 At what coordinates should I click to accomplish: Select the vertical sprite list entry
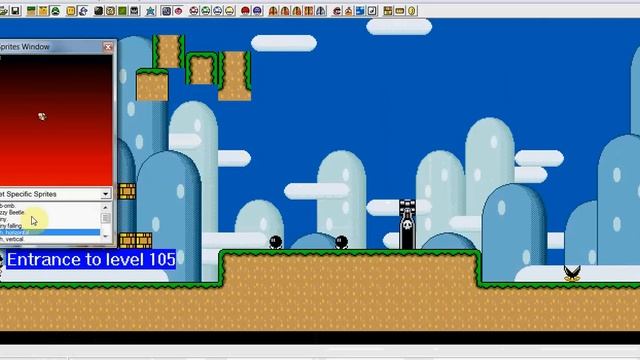[x=12, y=239]
